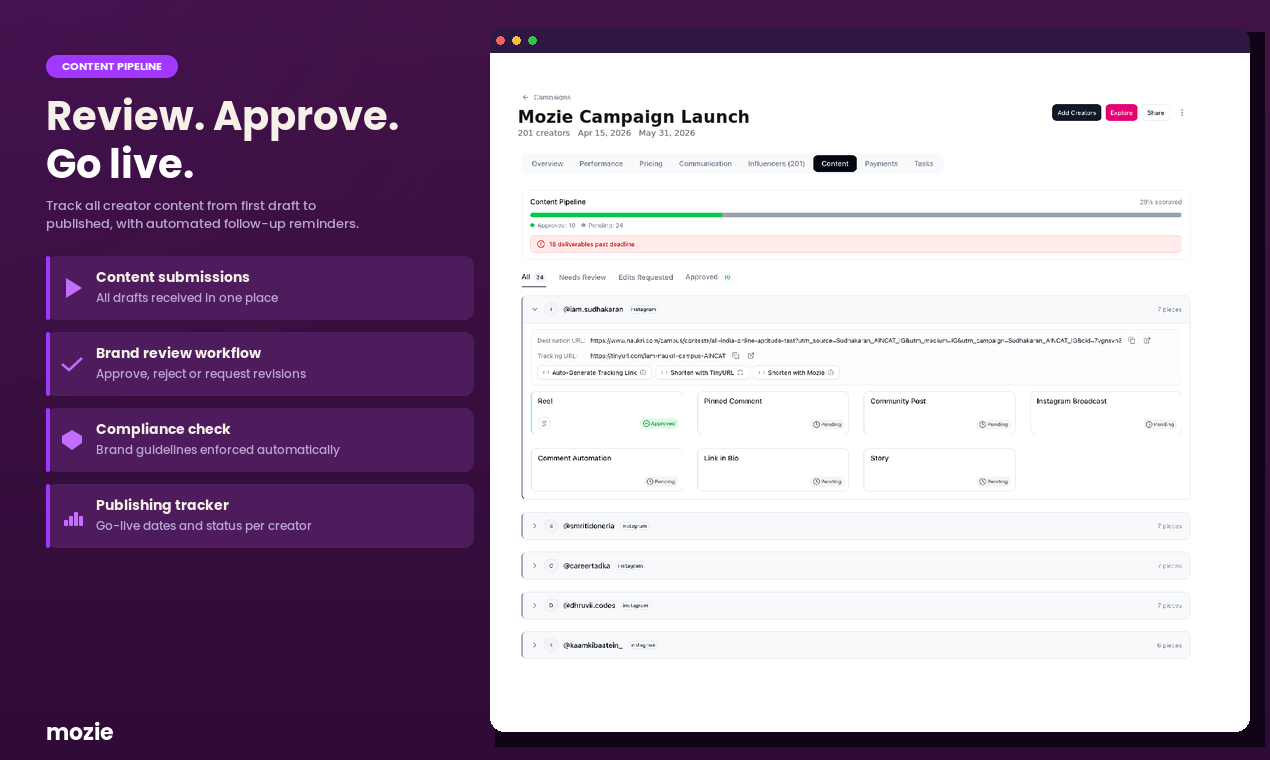Expand the @smritidoneria row

[x=535, y=526]
